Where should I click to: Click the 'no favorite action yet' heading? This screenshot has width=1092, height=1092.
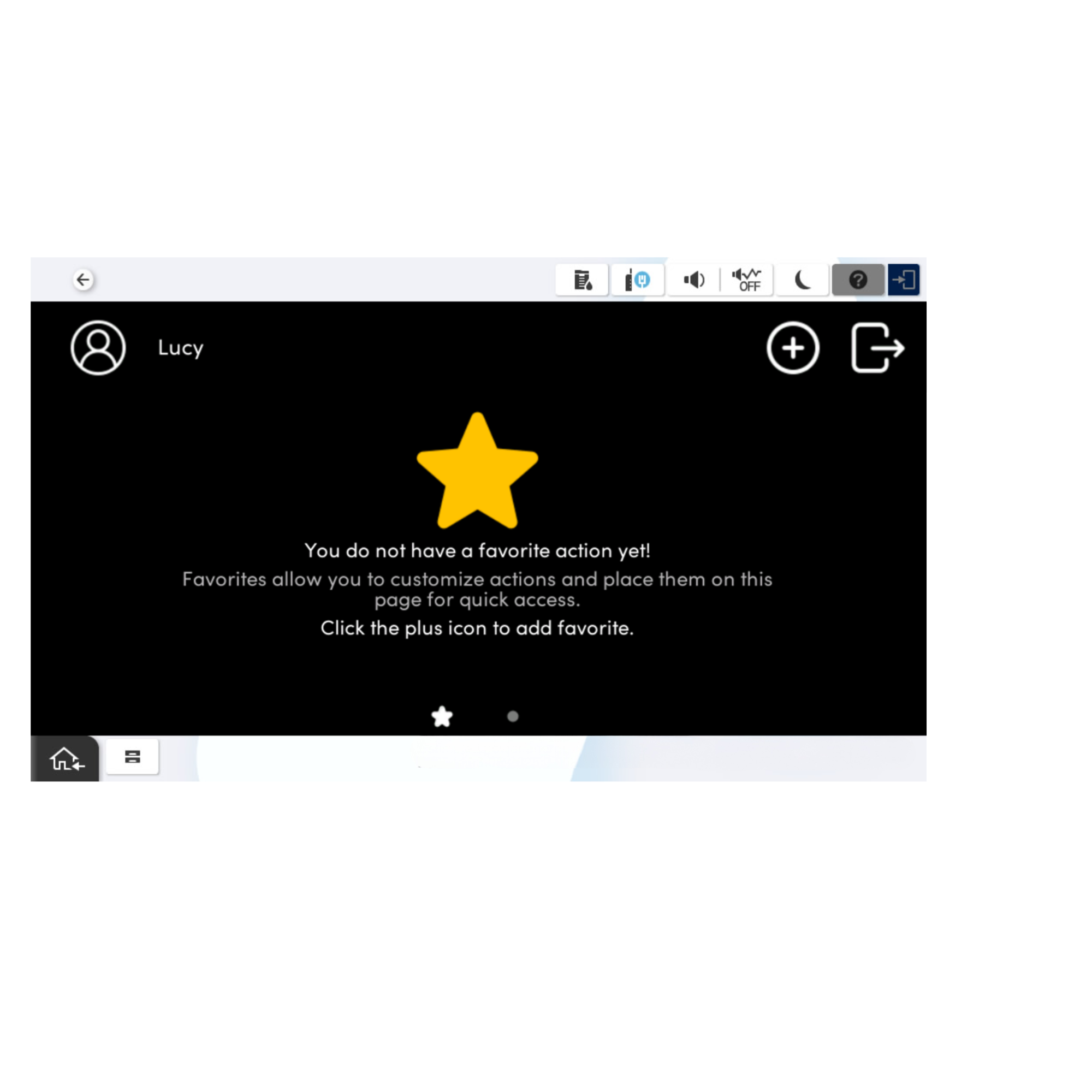(x=478, y=550)
